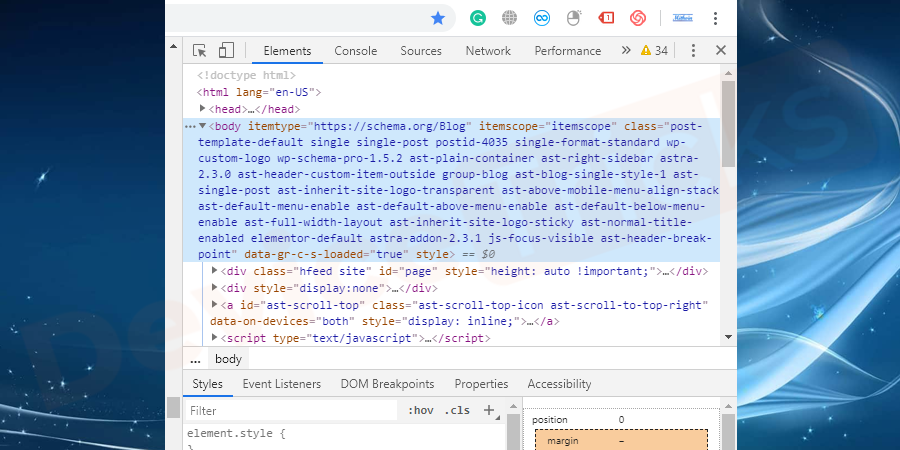The width and height of the screenshot is (900, 450).
Task: Click the bookmark star icon
Action: pyautogui.click(x=438, y=18)
